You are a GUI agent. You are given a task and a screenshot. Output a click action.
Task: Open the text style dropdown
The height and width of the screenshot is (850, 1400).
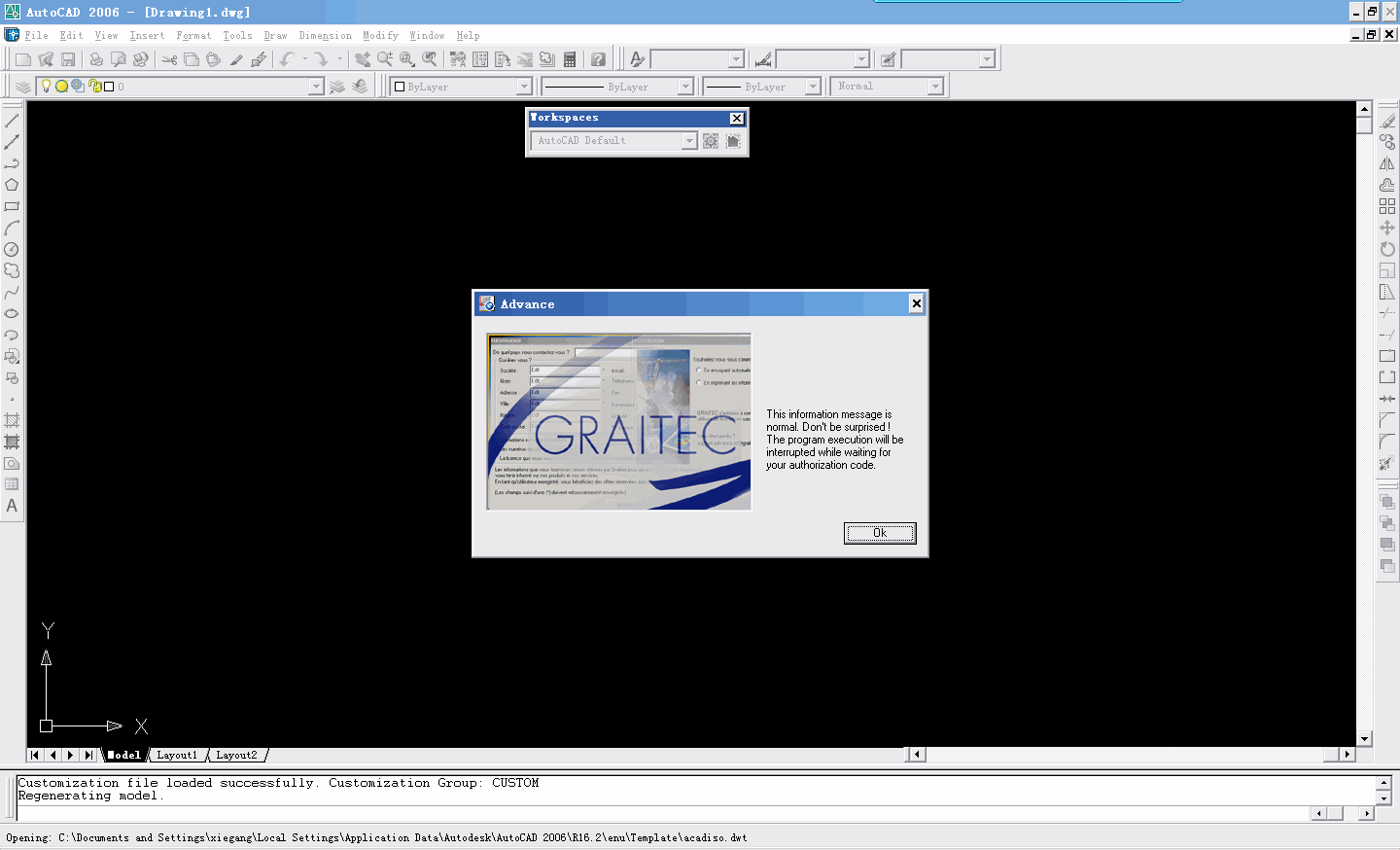coord(736,59)
